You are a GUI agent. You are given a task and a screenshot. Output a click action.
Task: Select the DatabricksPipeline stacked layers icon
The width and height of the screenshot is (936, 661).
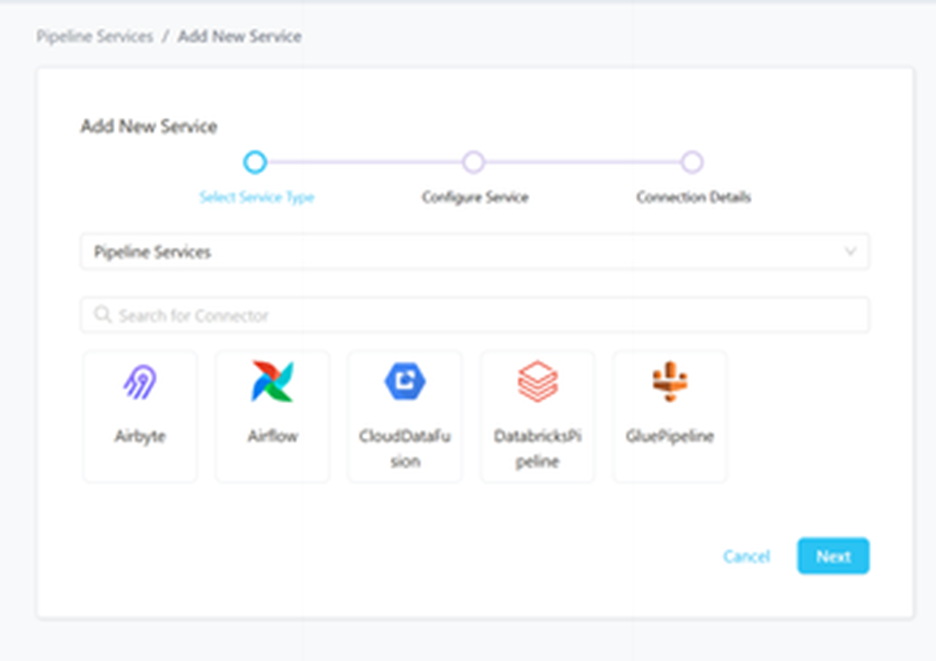pyautogui.click(x=537, y=382)
